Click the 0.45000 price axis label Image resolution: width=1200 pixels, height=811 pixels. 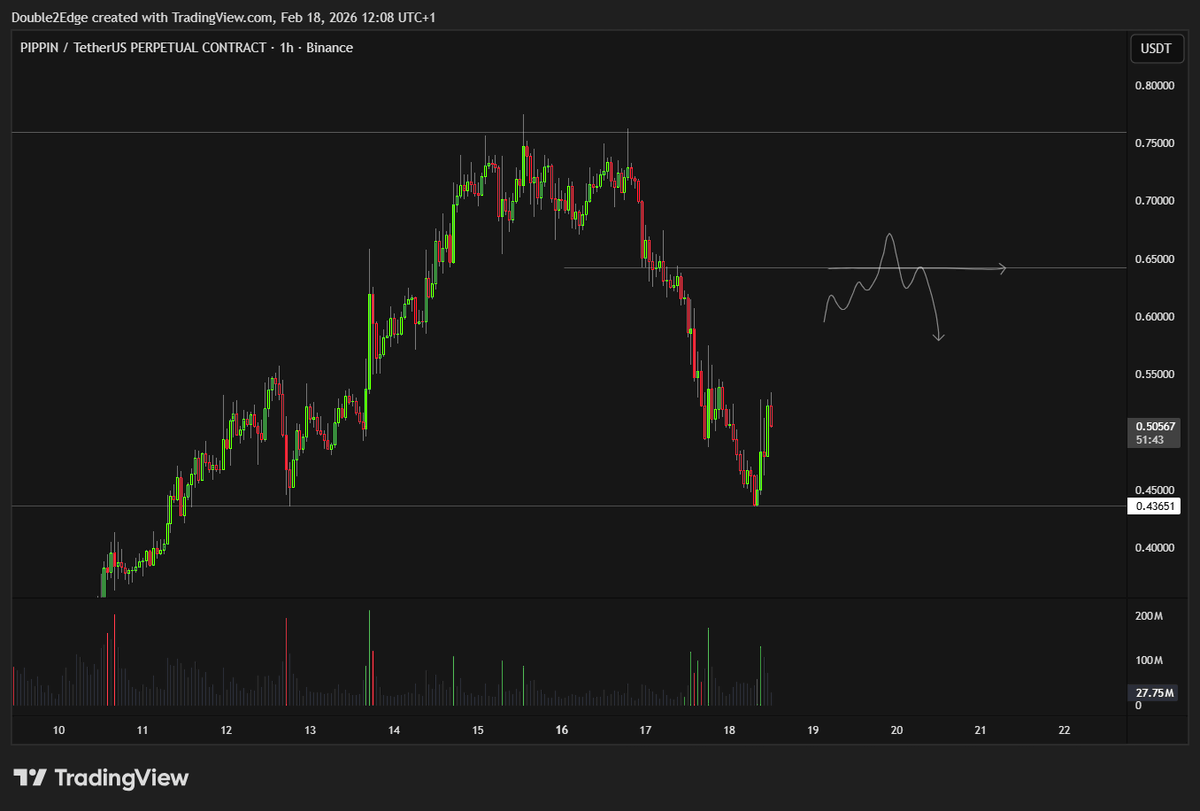[x=1155, y=490]
